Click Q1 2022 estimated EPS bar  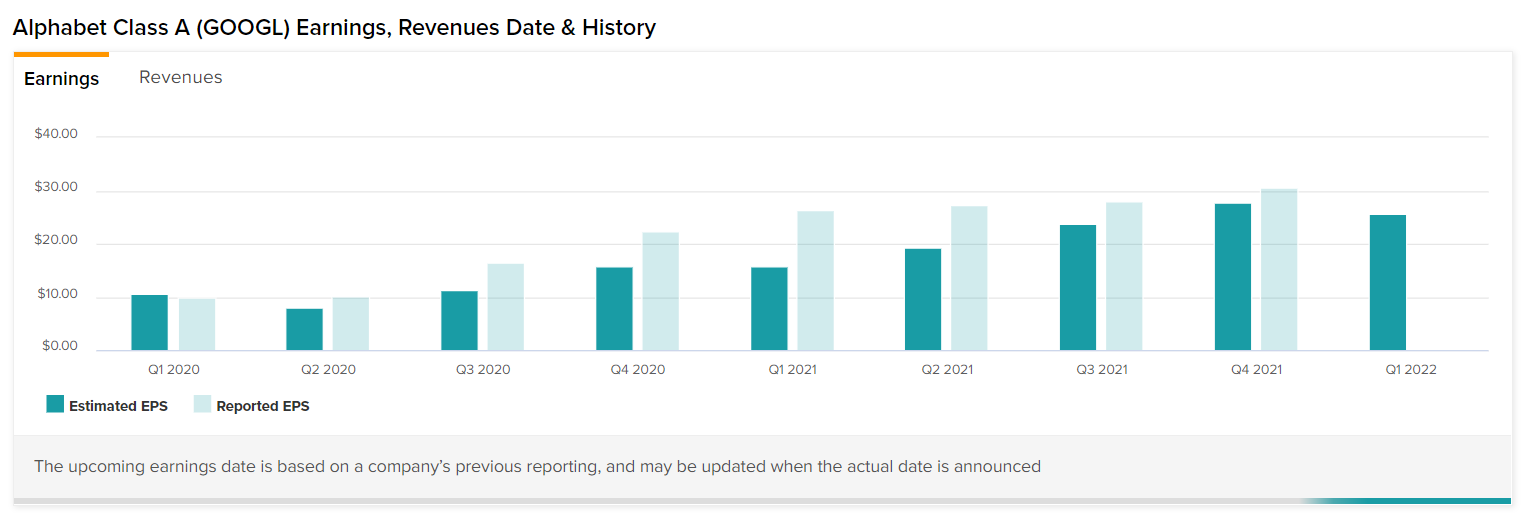point(1388,283)
